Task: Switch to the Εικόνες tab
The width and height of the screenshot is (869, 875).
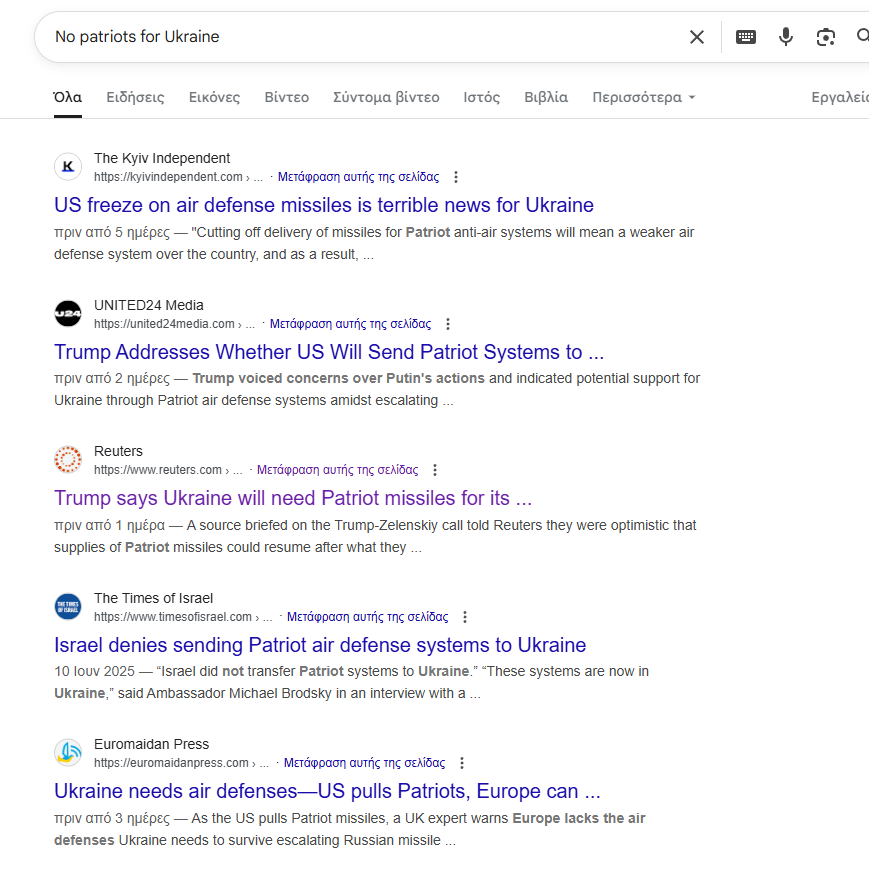Action: [214, 97]
